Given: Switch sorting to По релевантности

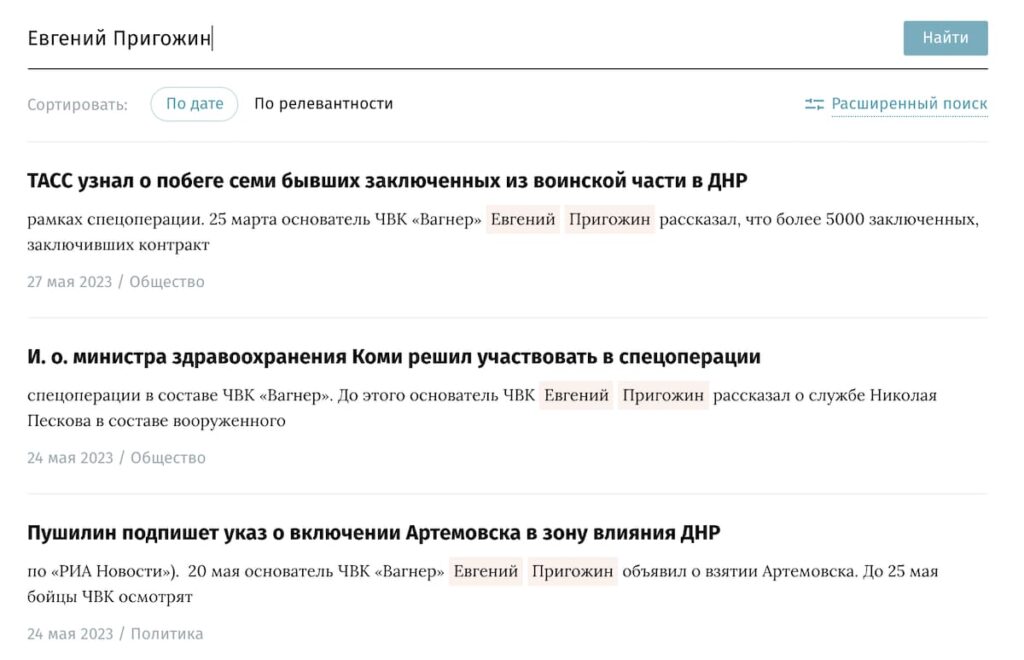Looking at the screenshot, I should 323,104.
